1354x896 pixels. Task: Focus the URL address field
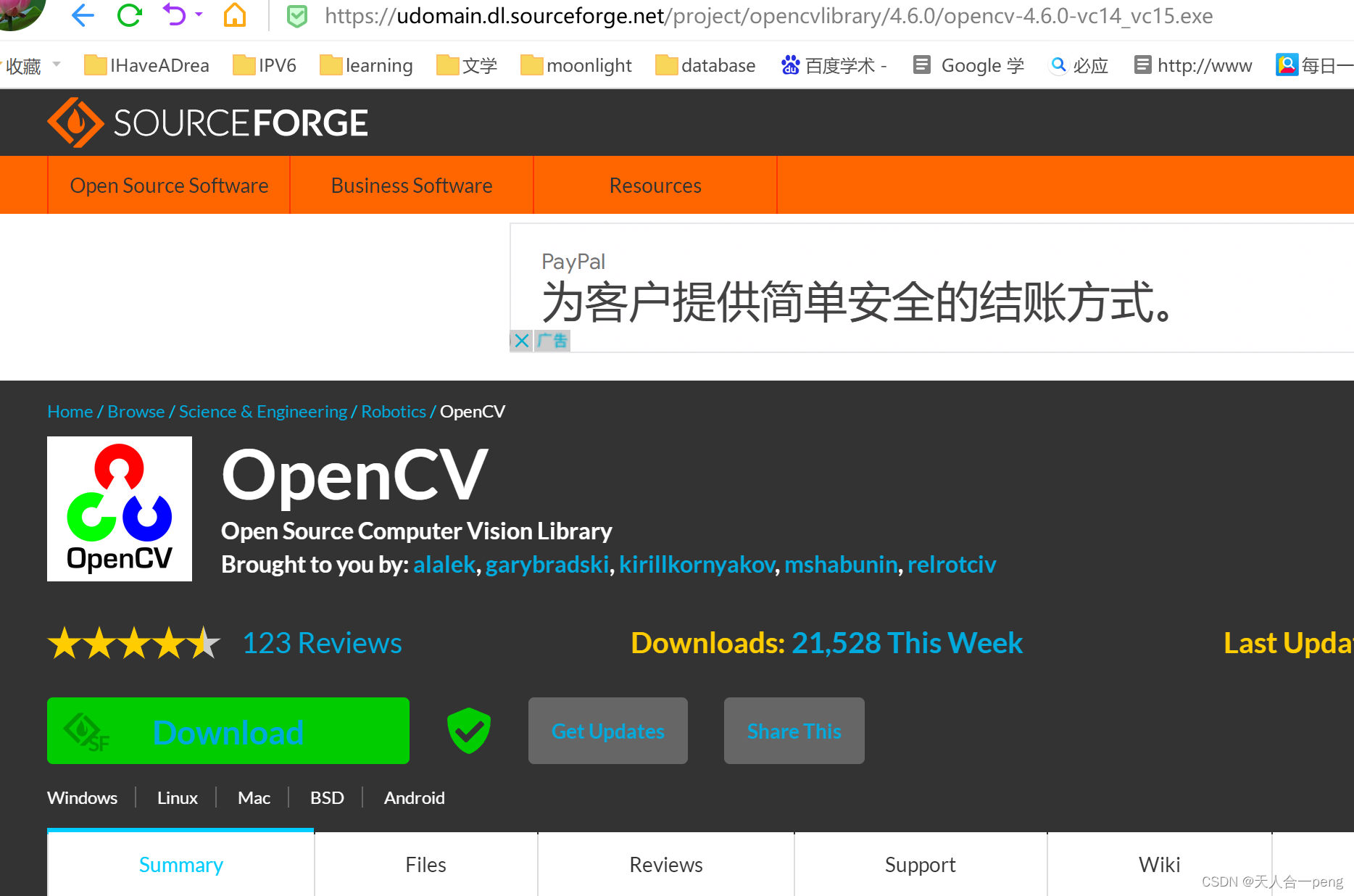click(768, 16)
